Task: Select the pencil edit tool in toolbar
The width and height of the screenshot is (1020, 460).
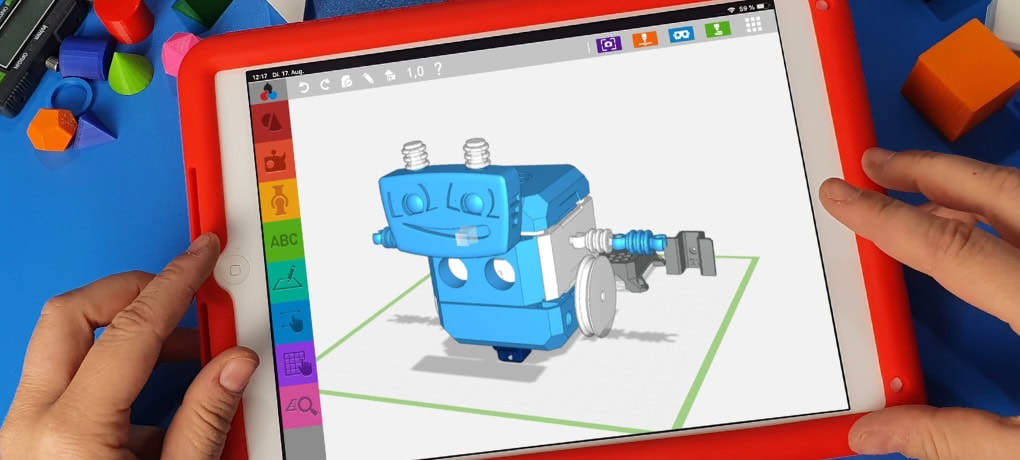Action: click(368, 78)
